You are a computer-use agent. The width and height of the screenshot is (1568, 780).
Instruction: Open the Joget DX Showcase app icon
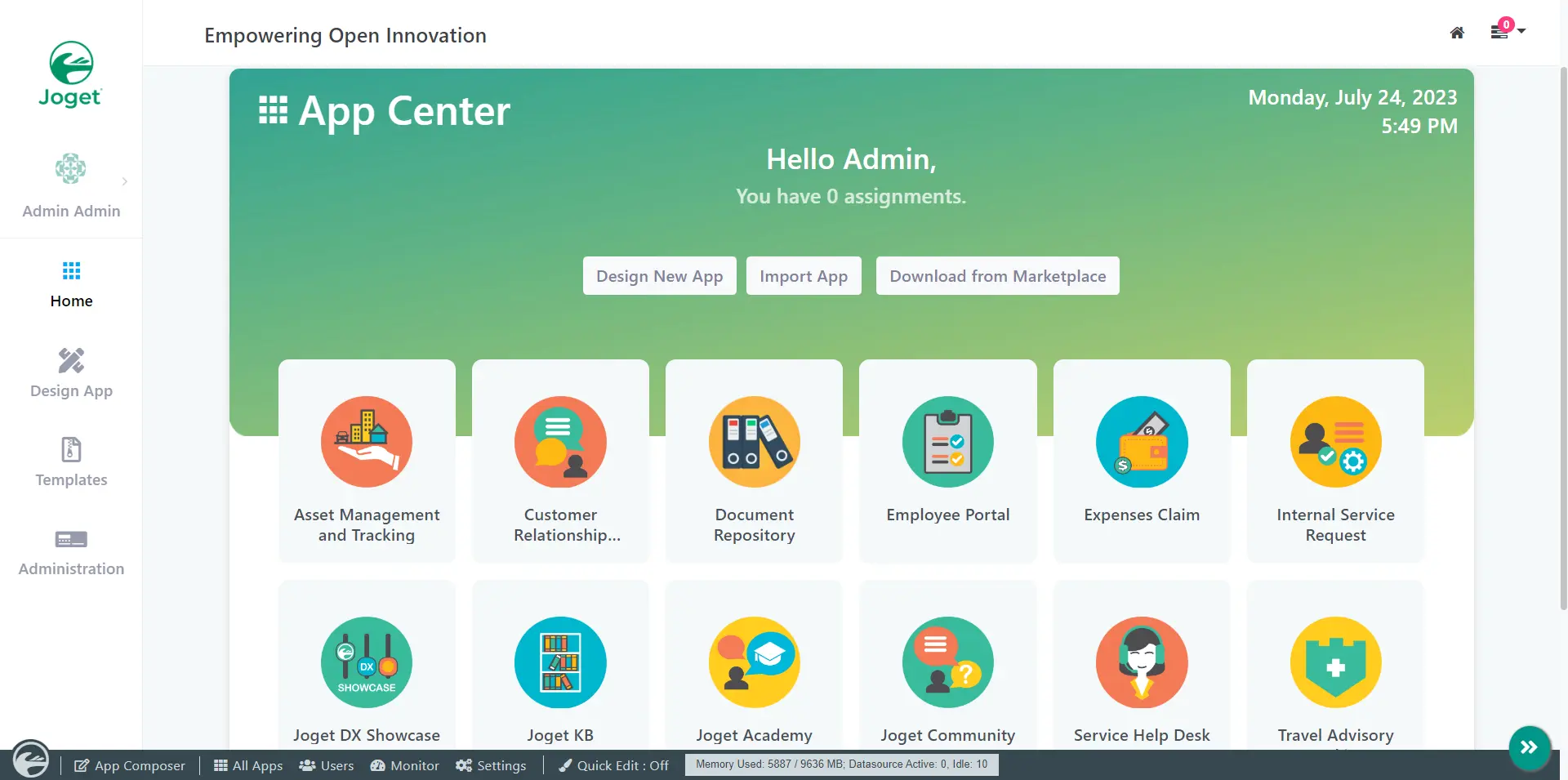click(x=367, y=662)
